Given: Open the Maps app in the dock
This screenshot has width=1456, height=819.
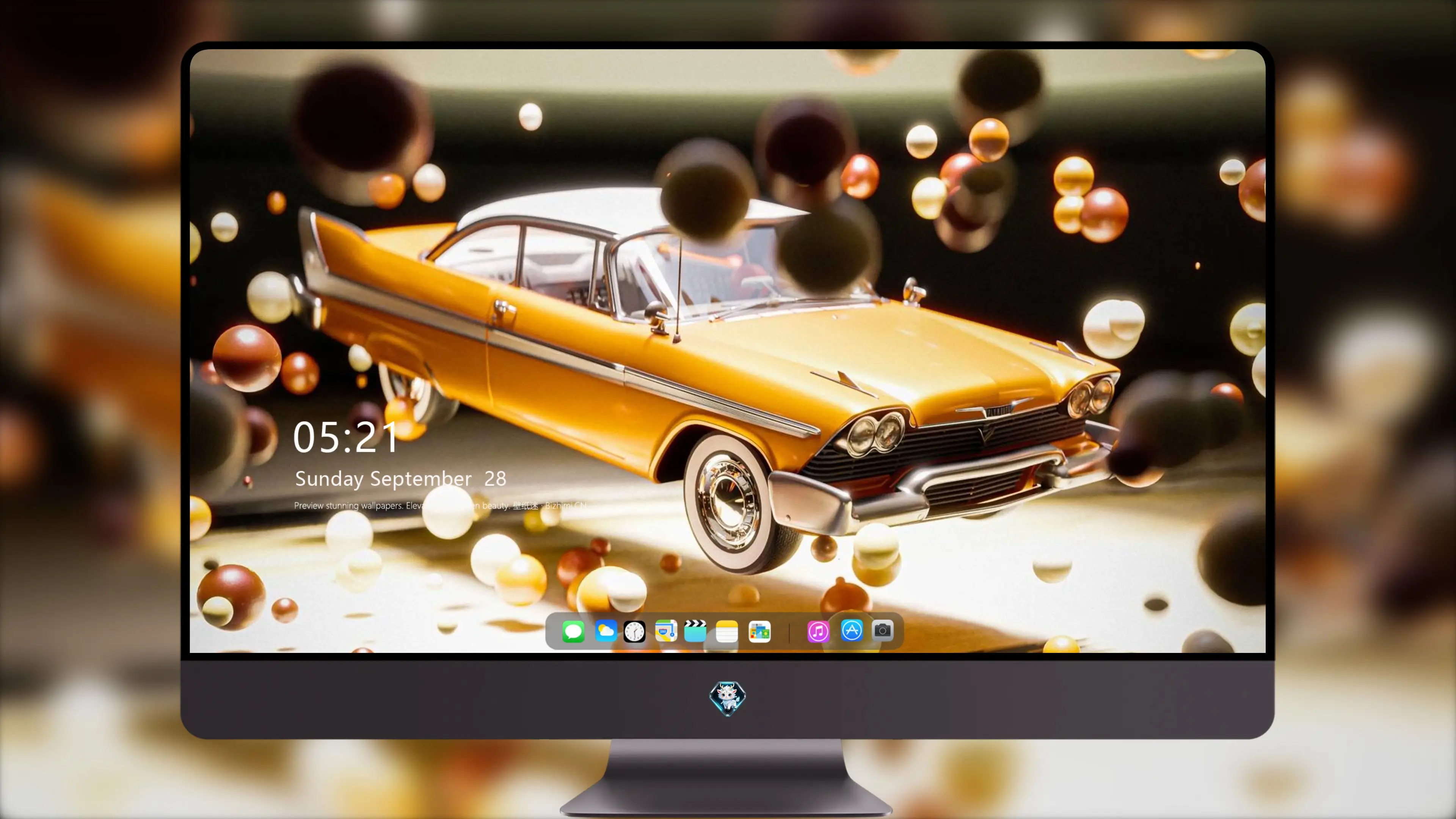Looking at the screenshot, I should 666,631.
